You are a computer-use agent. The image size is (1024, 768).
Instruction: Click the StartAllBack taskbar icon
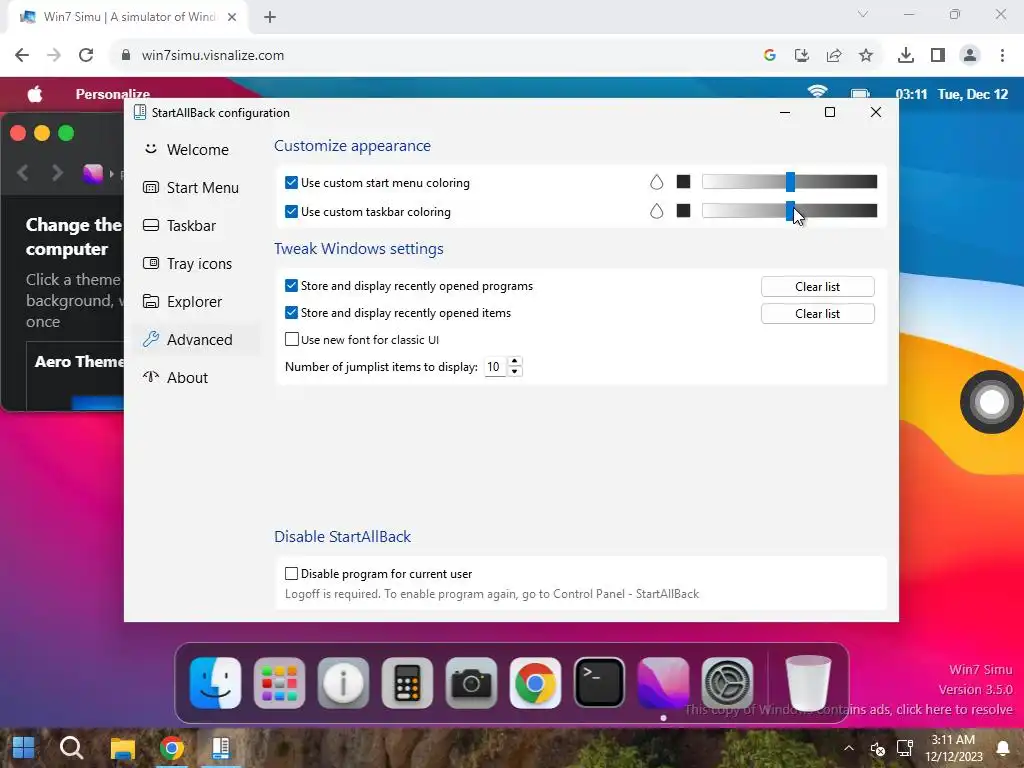click(221, 748)
